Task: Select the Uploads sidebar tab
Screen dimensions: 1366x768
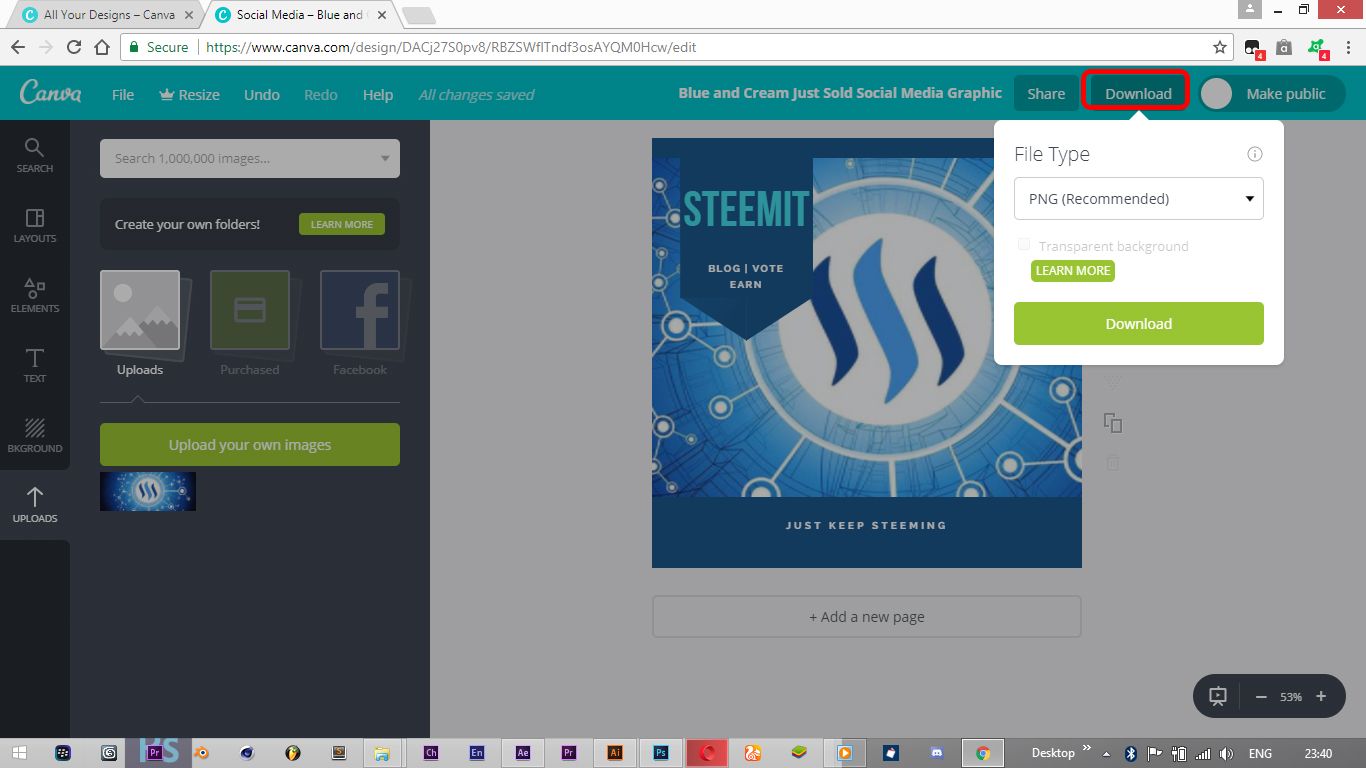Action: pyautogui.click(x=34, y=505)
